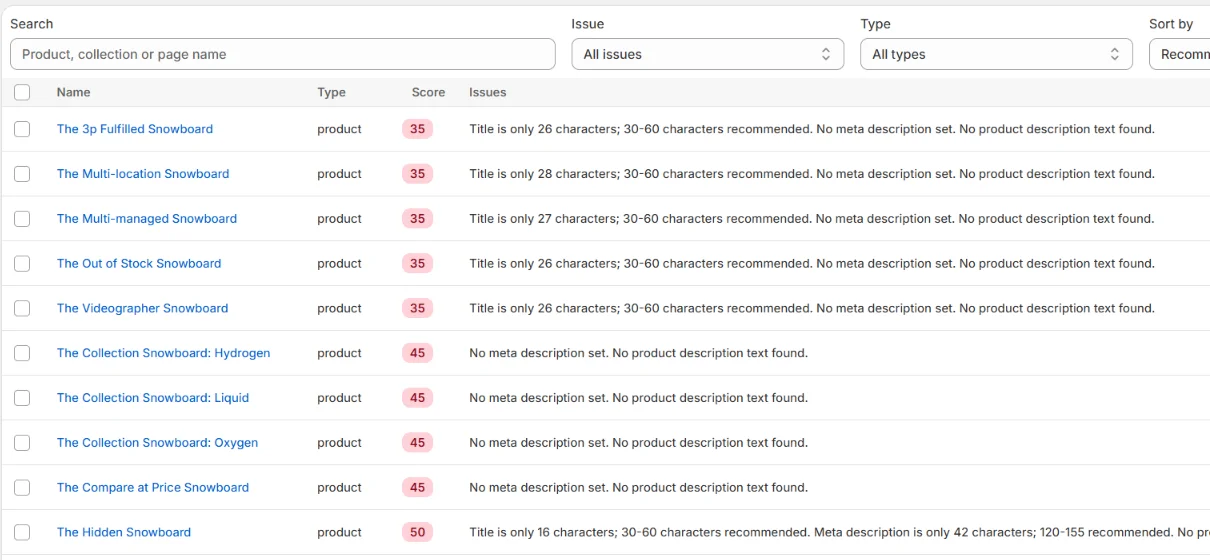
Task: Check the Out of Stock Snowboard checkbox
Action: 22,264
